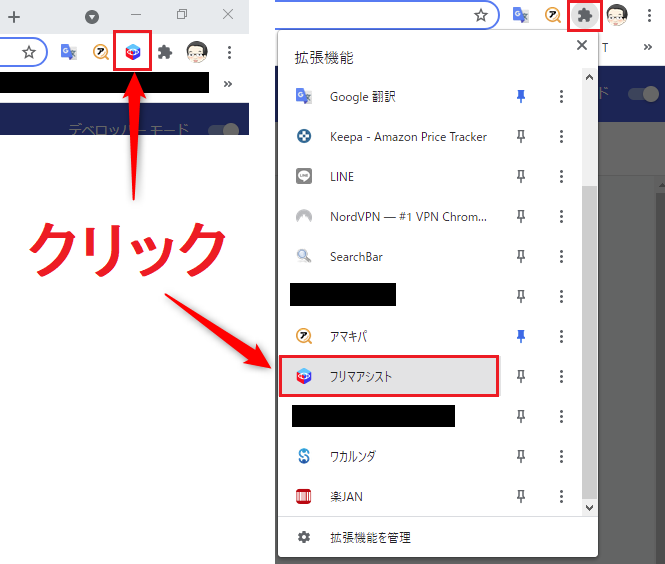Click the scroll down arrow in extensions popup
Viewport: 665px width, 564px height.
tap(589, 508)
